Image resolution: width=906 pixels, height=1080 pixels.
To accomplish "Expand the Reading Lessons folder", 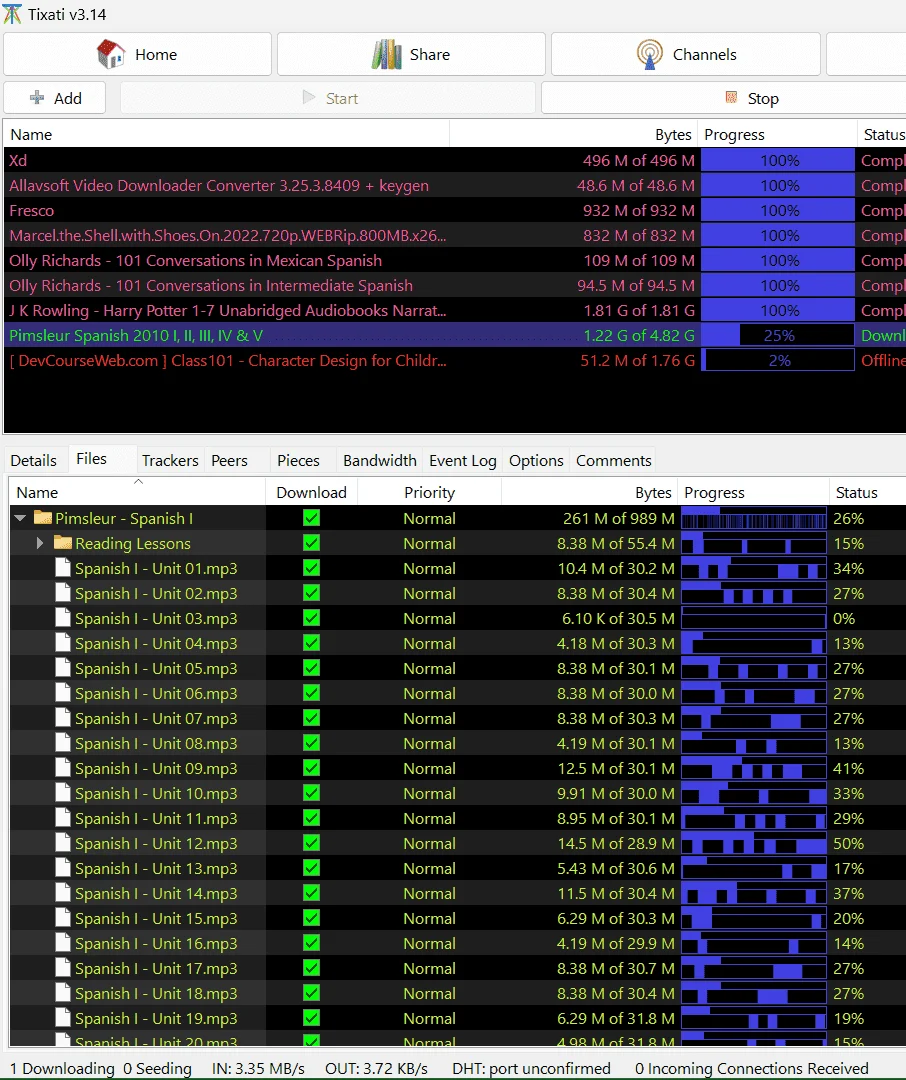I will [40, 543].
